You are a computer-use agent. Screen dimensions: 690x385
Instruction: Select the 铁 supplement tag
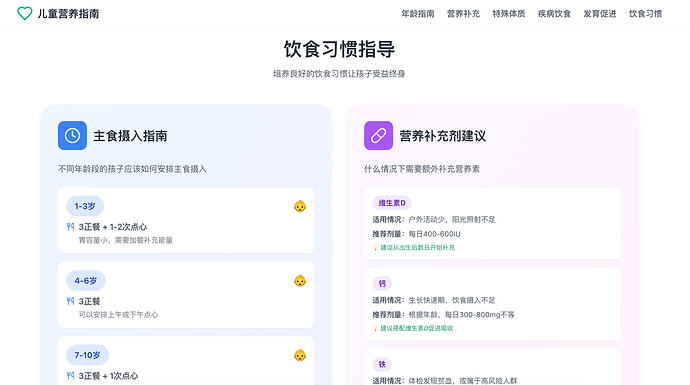tap(382, 364)
